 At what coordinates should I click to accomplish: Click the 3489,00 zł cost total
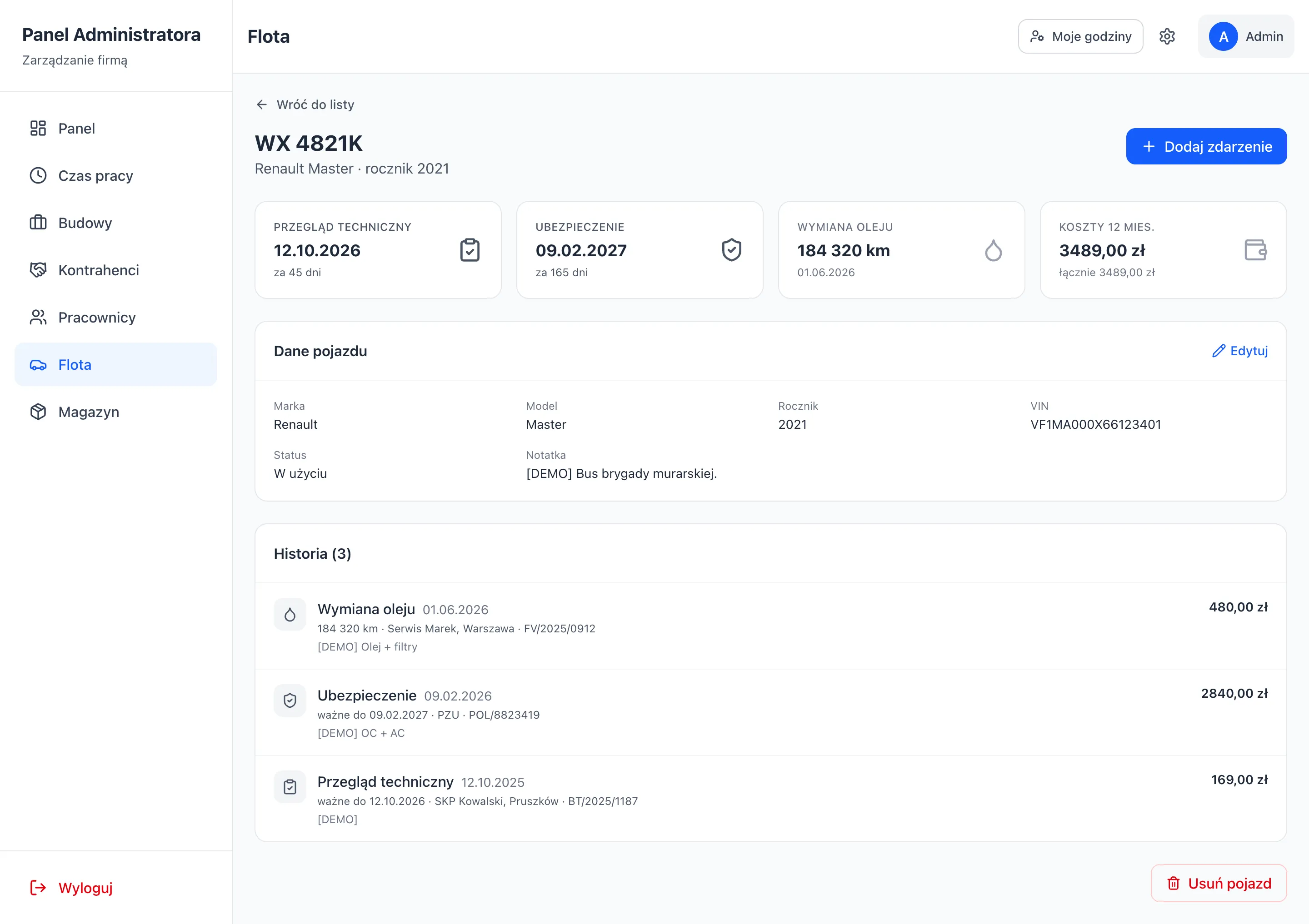[x=1102, y=250]
